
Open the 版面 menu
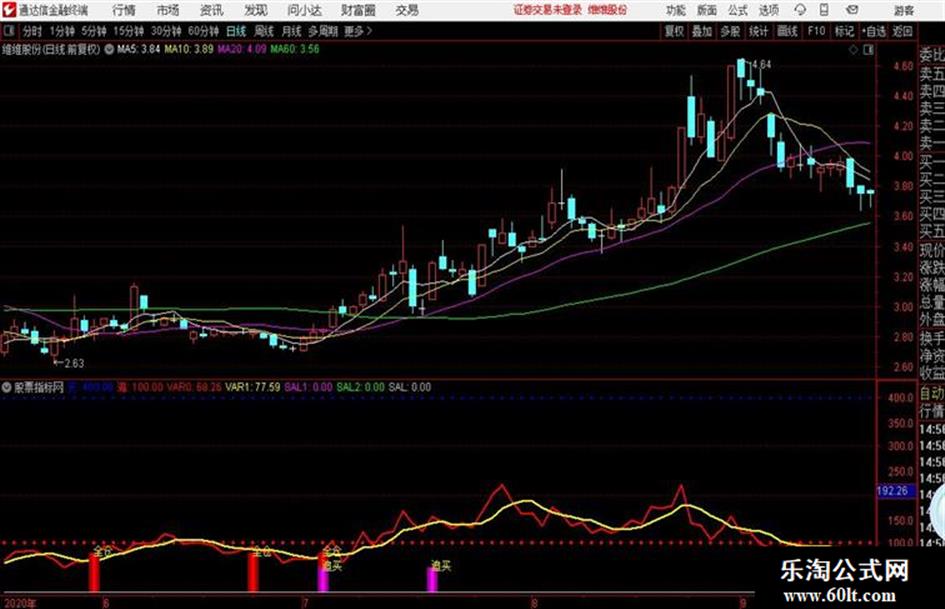click(707, 10)
